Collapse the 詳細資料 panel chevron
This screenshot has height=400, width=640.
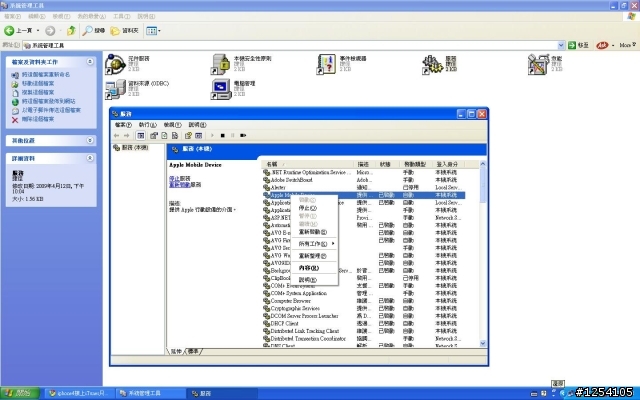pyautogui.click(x=90, y=158)
